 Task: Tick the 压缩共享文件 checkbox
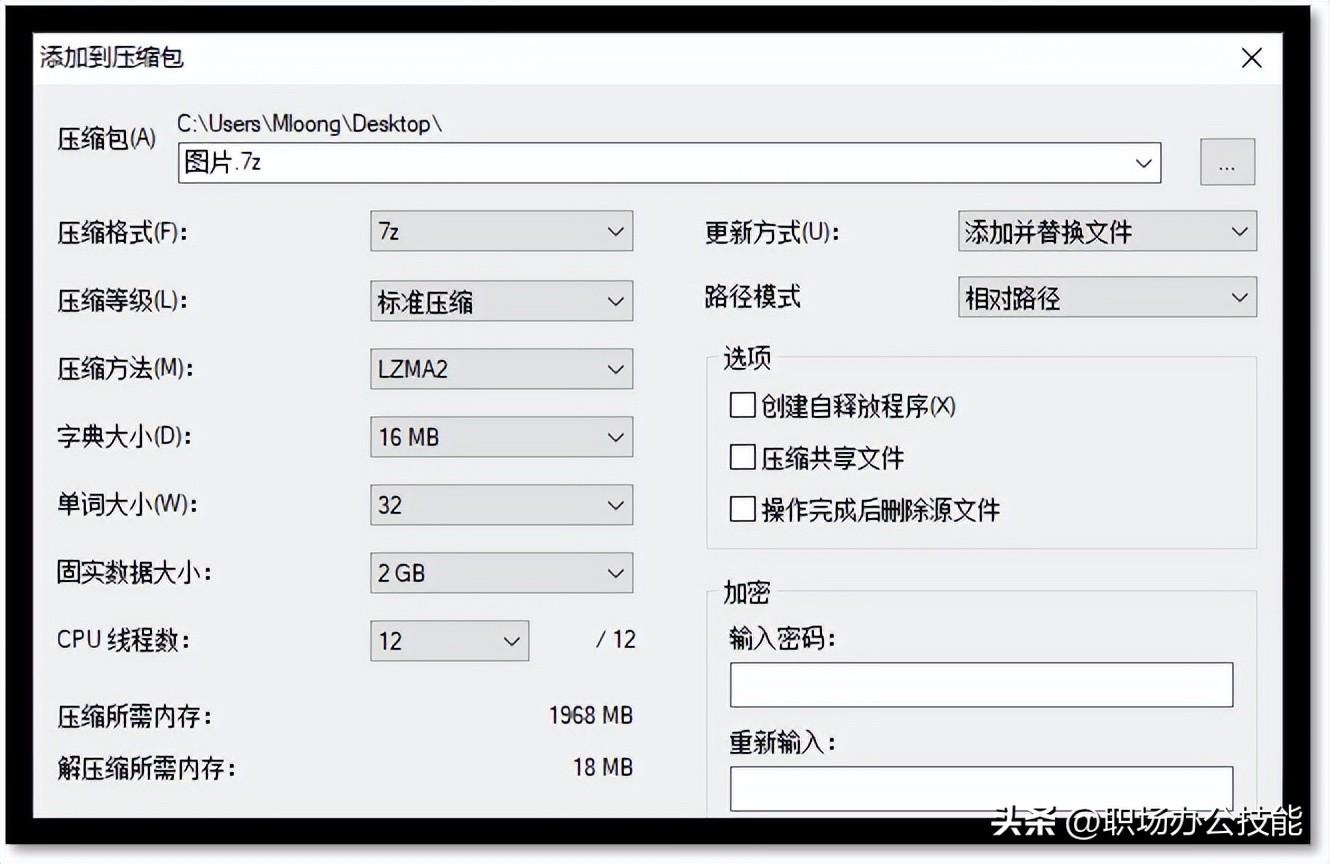click(x=742, y=457)
